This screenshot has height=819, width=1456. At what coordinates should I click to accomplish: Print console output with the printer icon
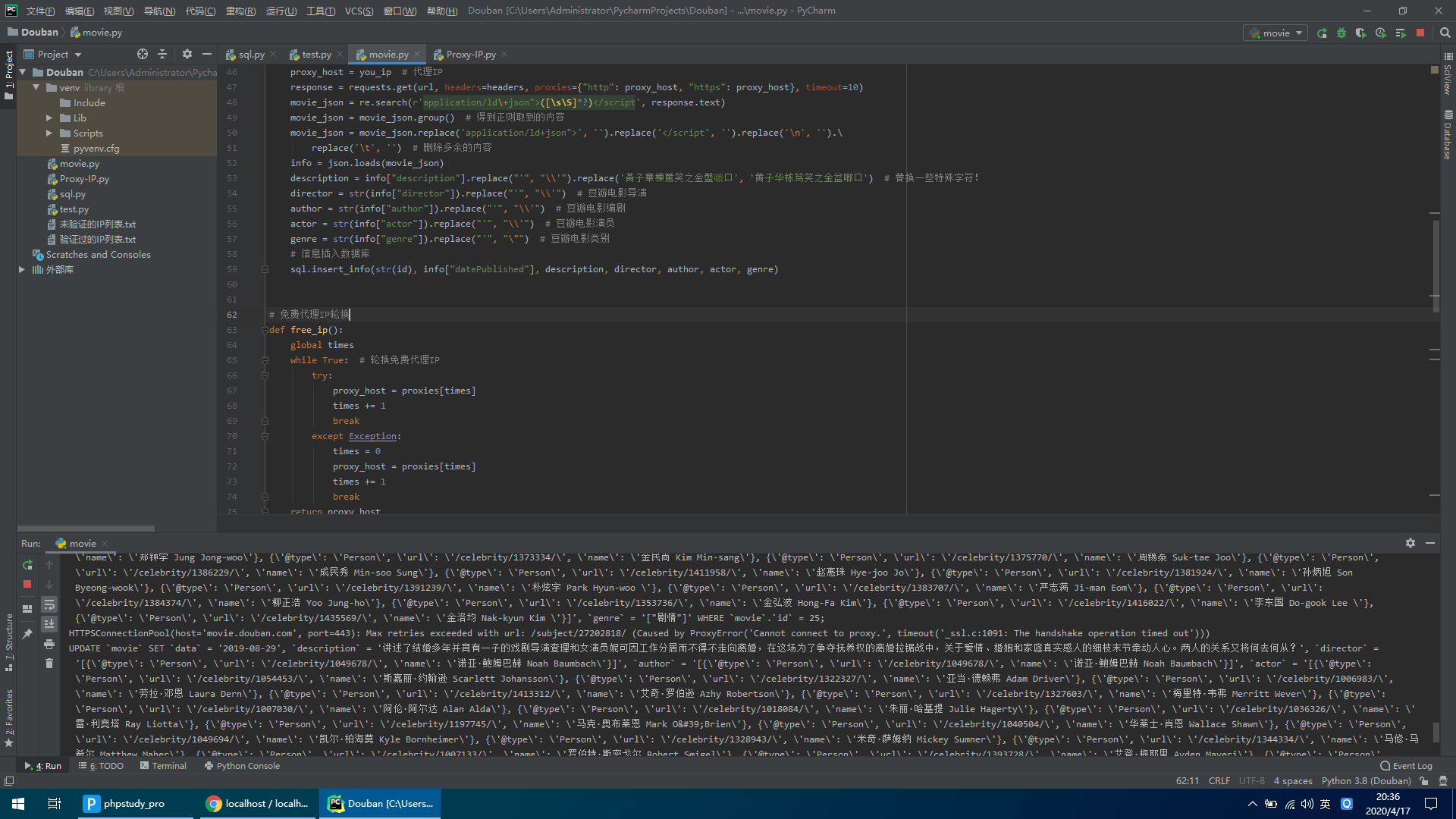coord(49,644)
